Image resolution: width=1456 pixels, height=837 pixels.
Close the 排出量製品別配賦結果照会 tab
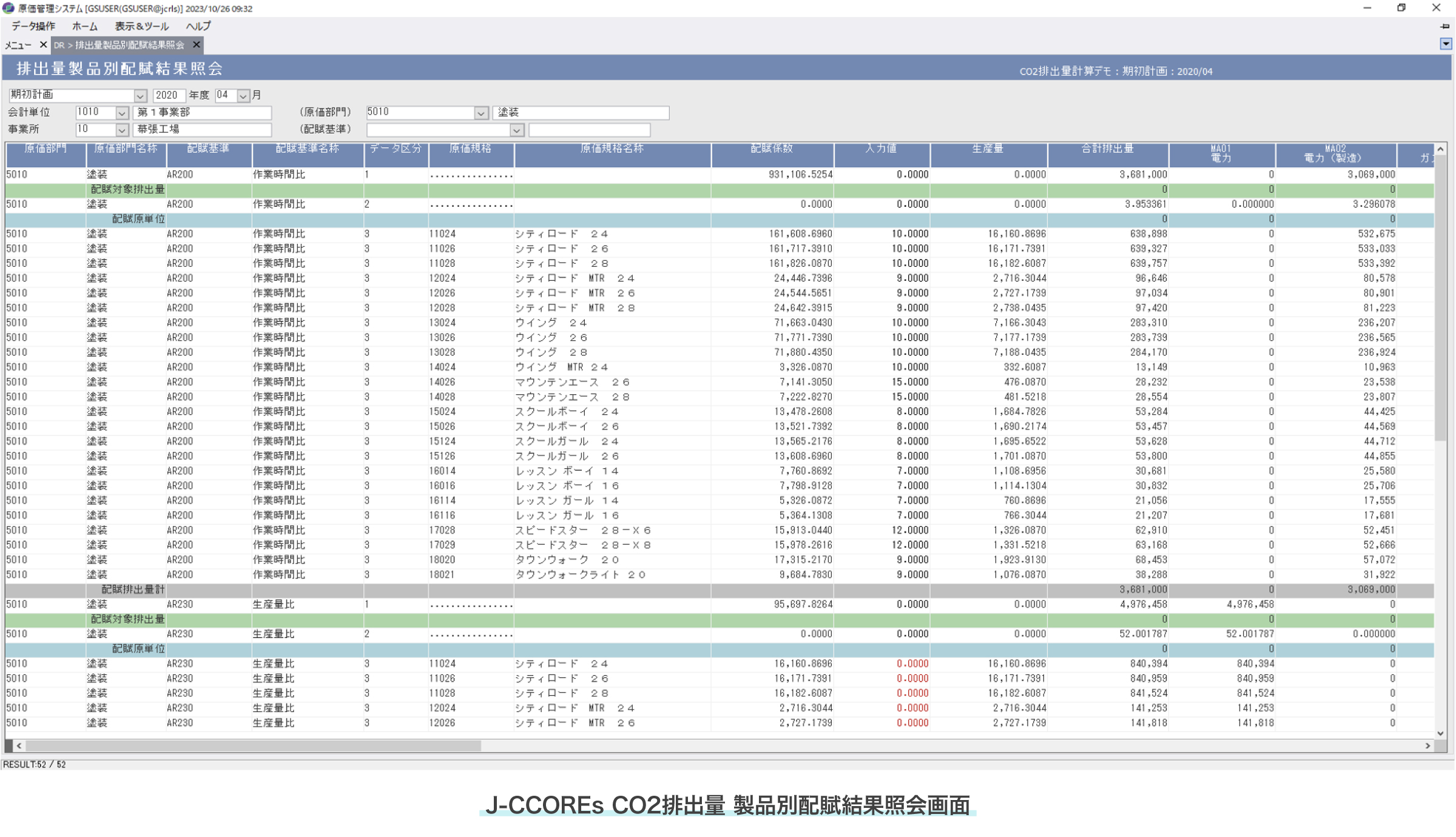pos(196,45)
